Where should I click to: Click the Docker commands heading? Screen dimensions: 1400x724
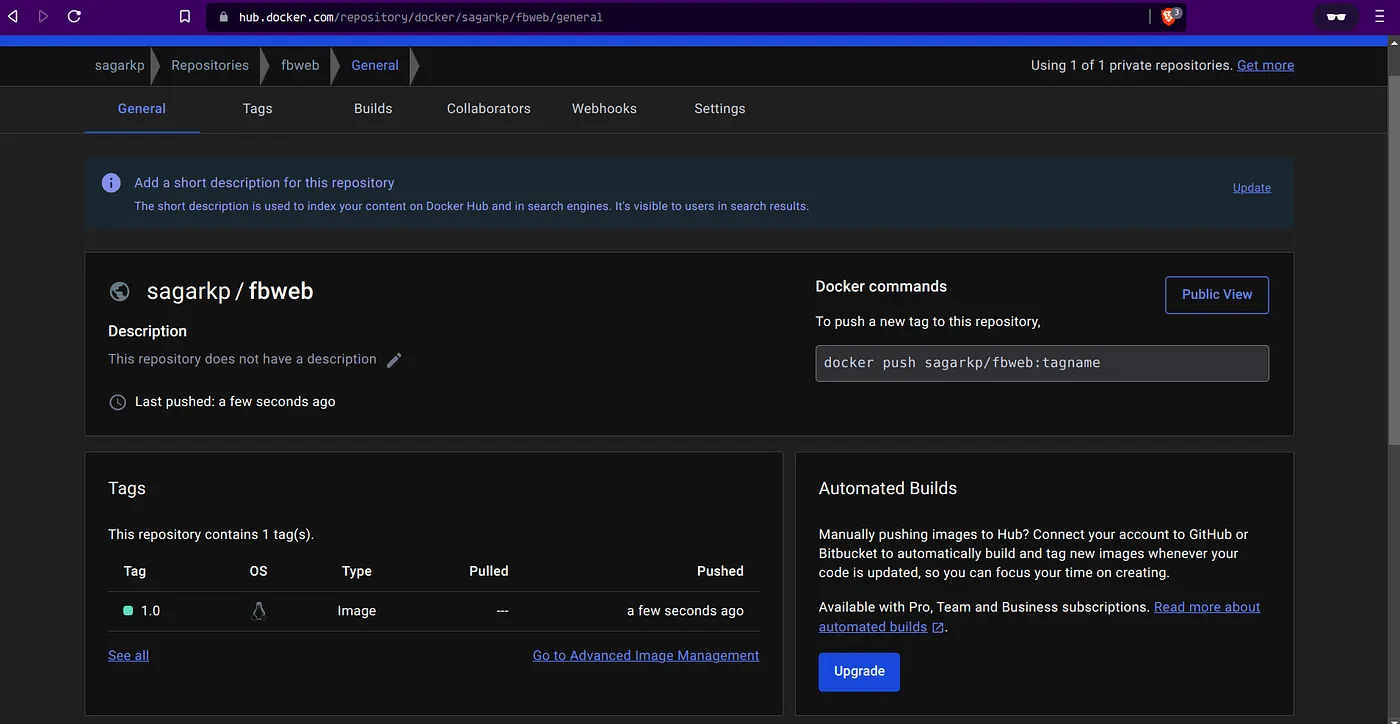point(881,287)
